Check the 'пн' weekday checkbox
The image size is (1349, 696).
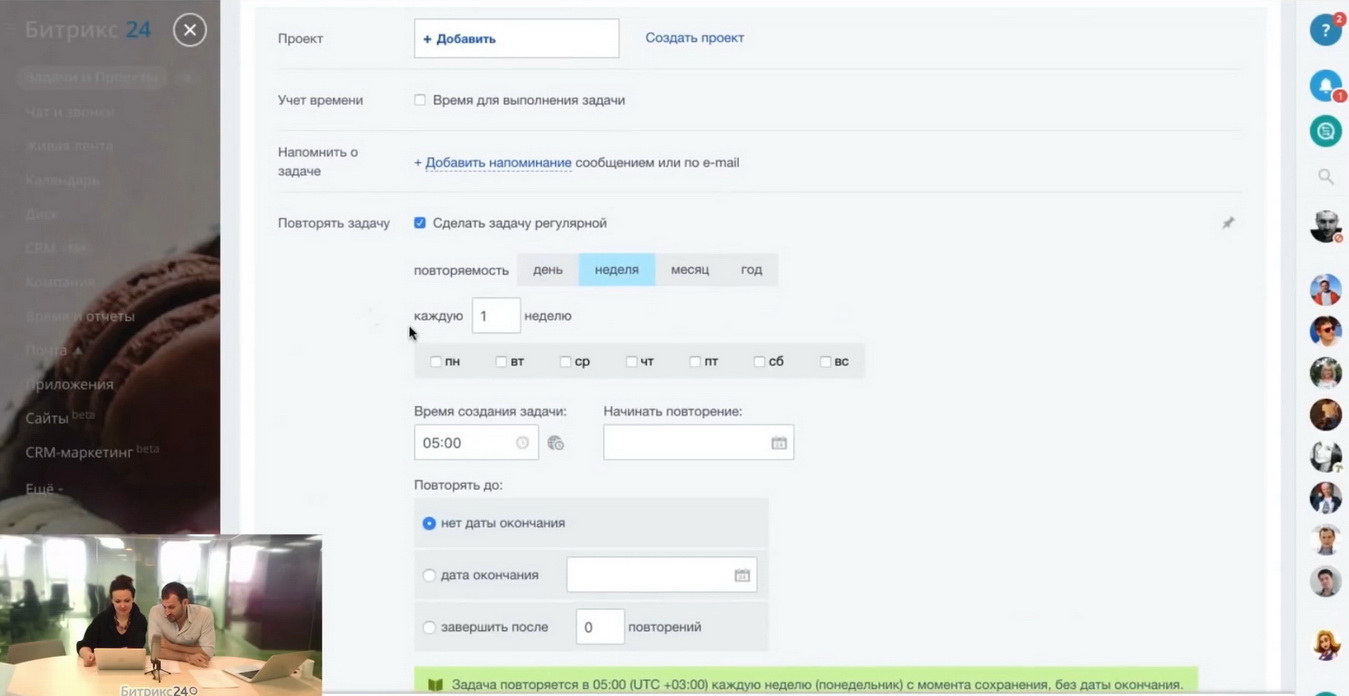pos(436,362)
